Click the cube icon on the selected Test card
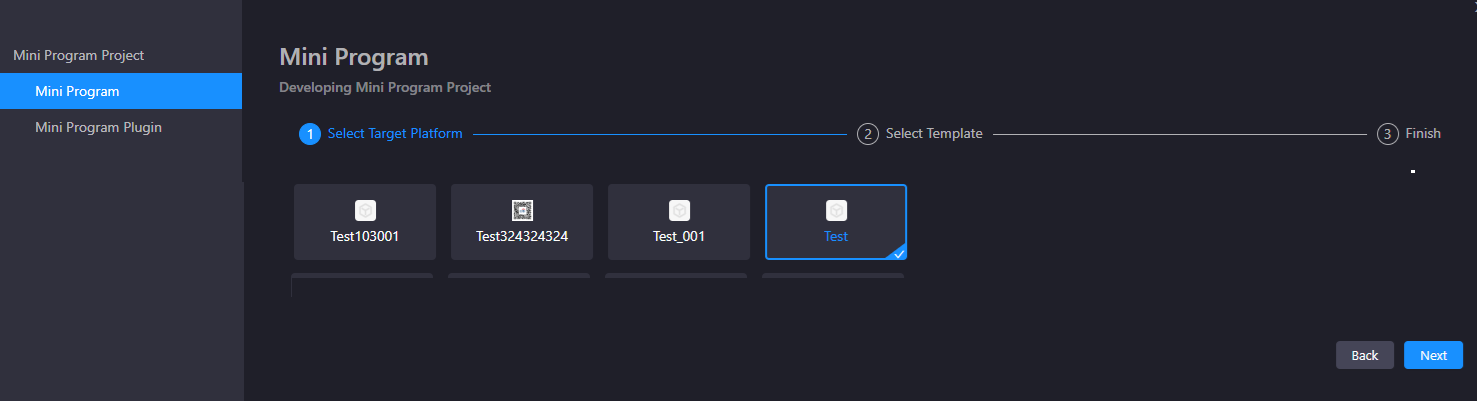Image resolution: width=1477 pixels, height=401 pixels. click(x=836, y=210)
